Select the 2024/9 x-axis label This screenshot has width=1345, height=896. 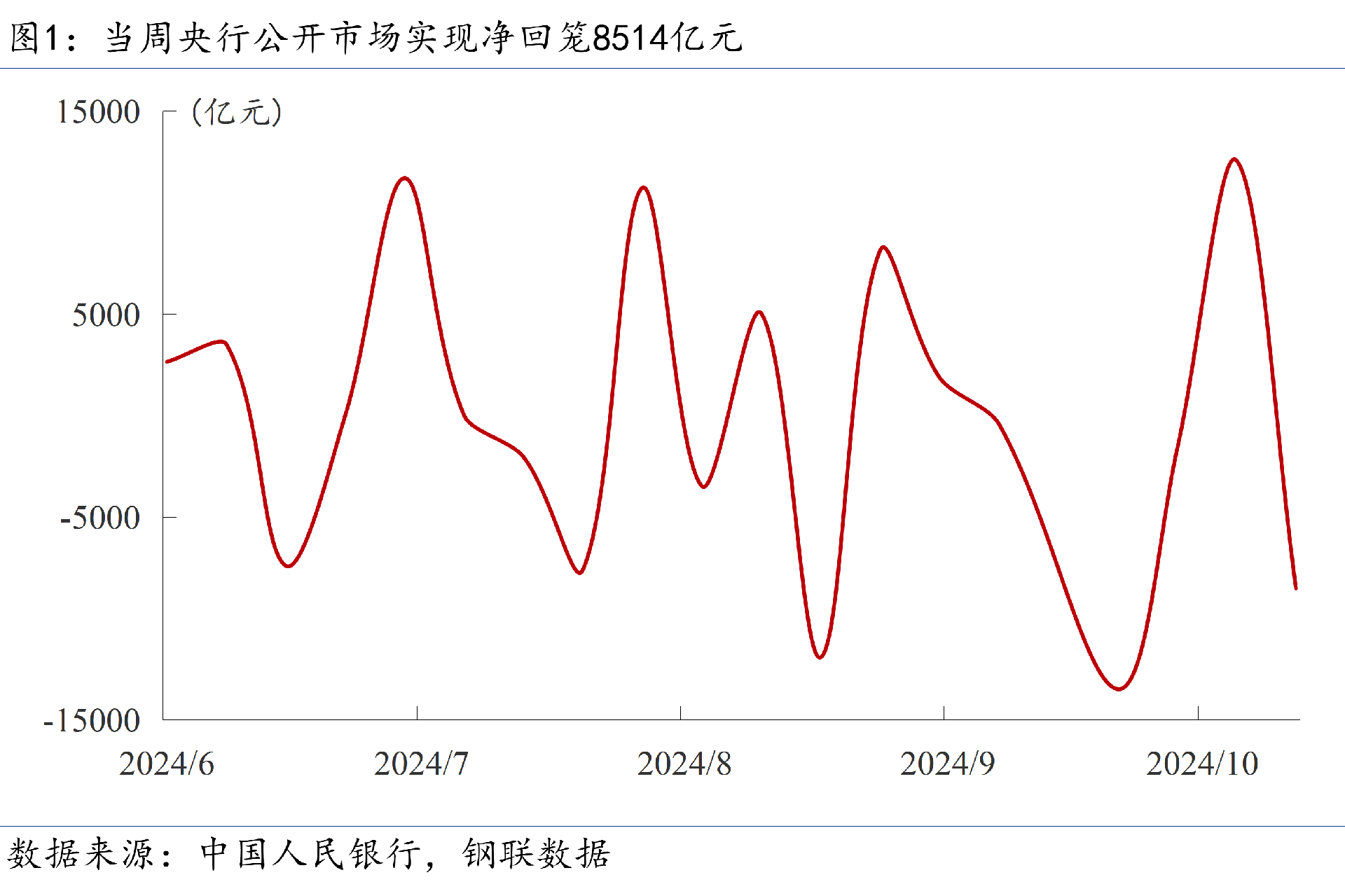click(947, 764)
